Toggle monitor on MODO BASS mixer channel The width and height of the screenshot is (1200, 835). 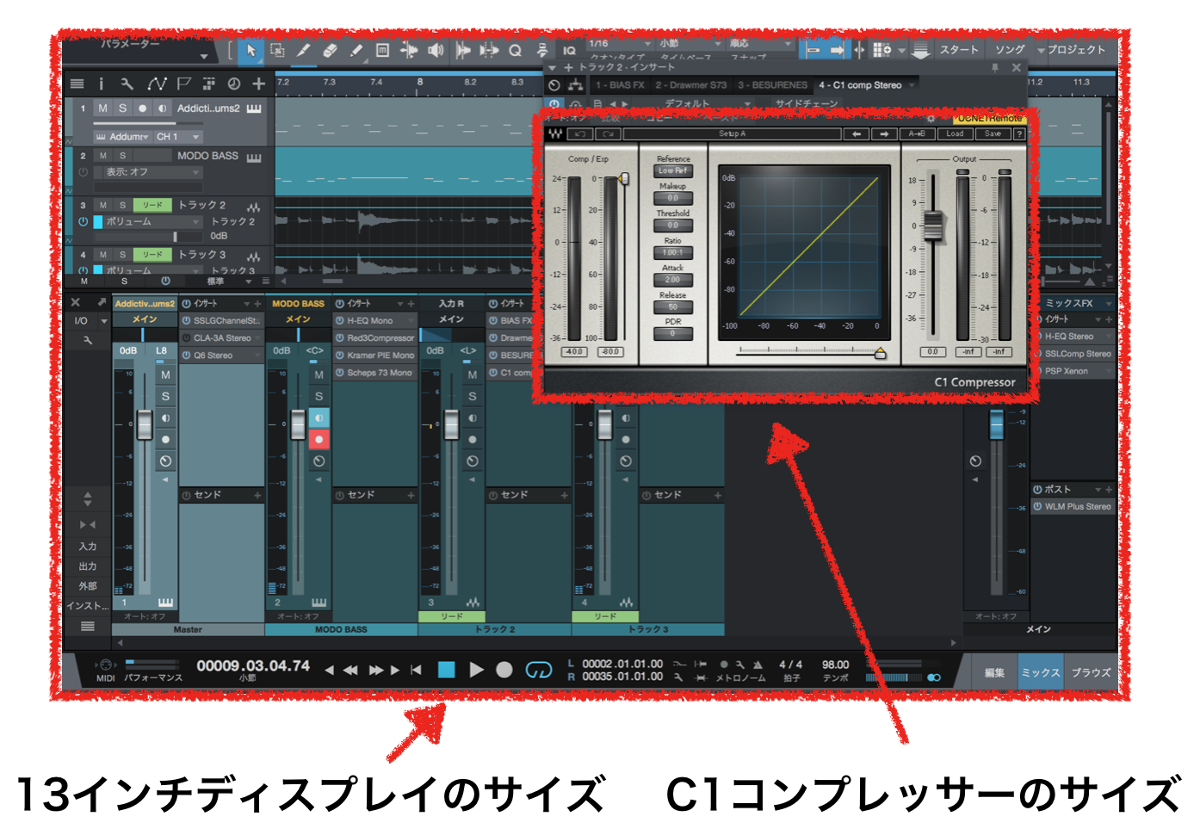pyautogui.click(x=318, y=418)
